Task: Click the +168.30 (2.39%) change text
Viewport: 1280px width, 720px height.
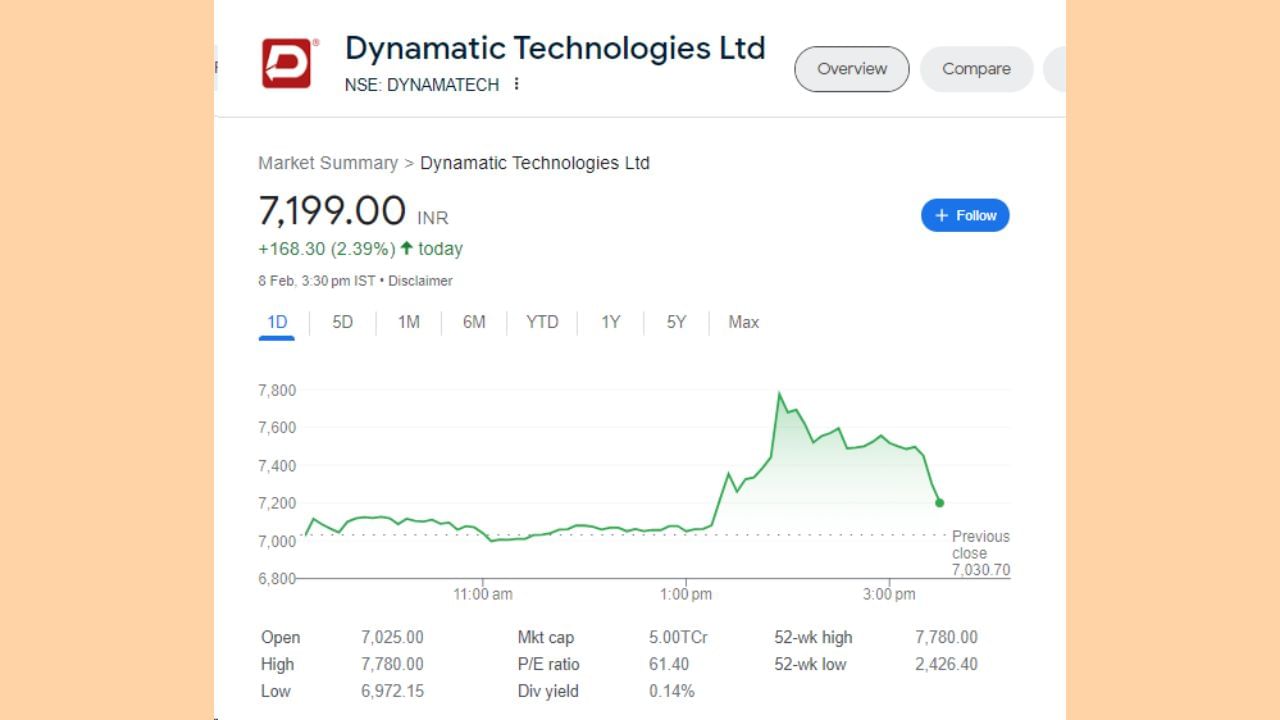Action: [x=327, y=249]
